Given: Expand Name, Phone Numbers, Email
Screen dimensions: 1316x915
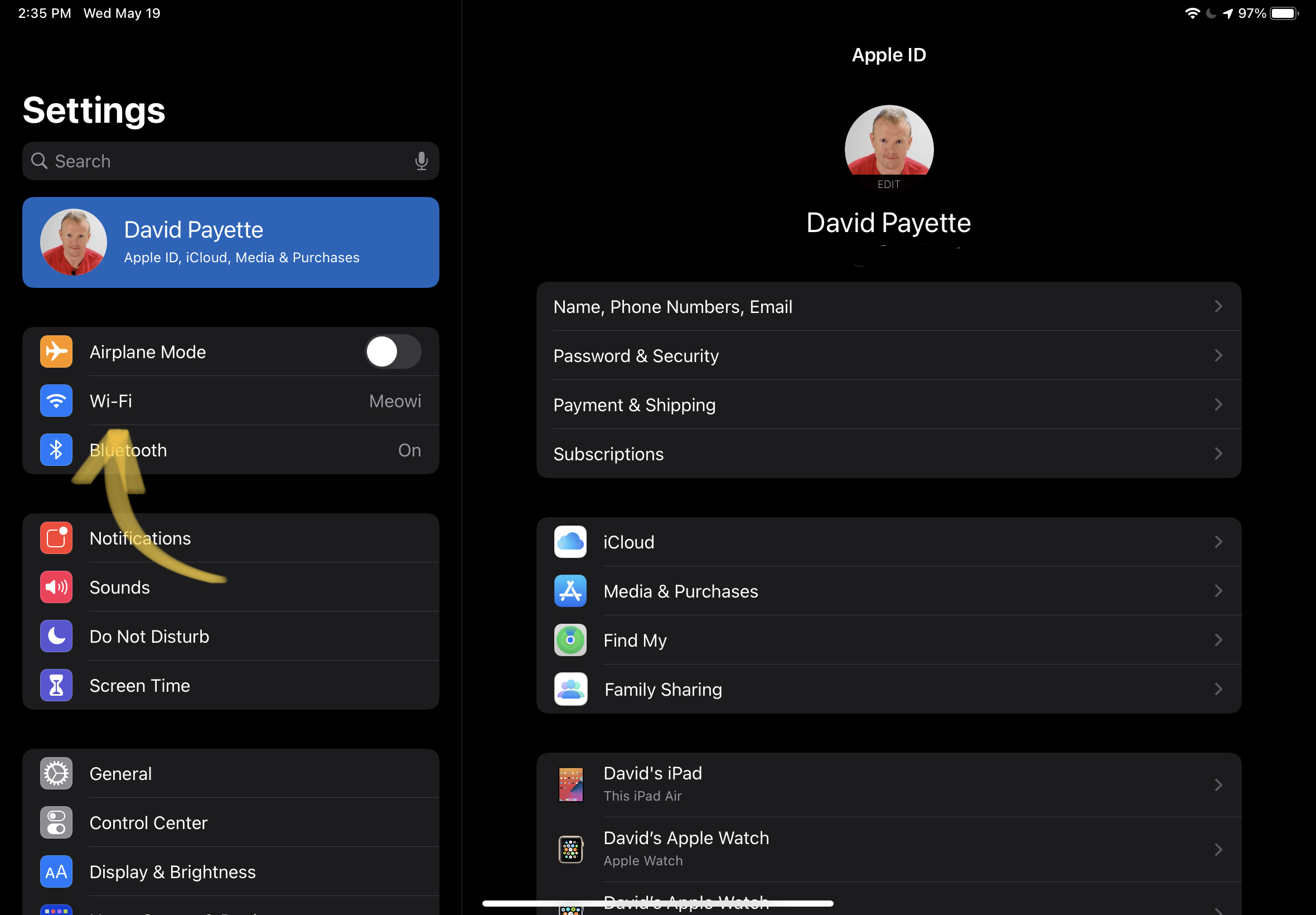Looking at the screenshot, I should click(x=888, y=306).
